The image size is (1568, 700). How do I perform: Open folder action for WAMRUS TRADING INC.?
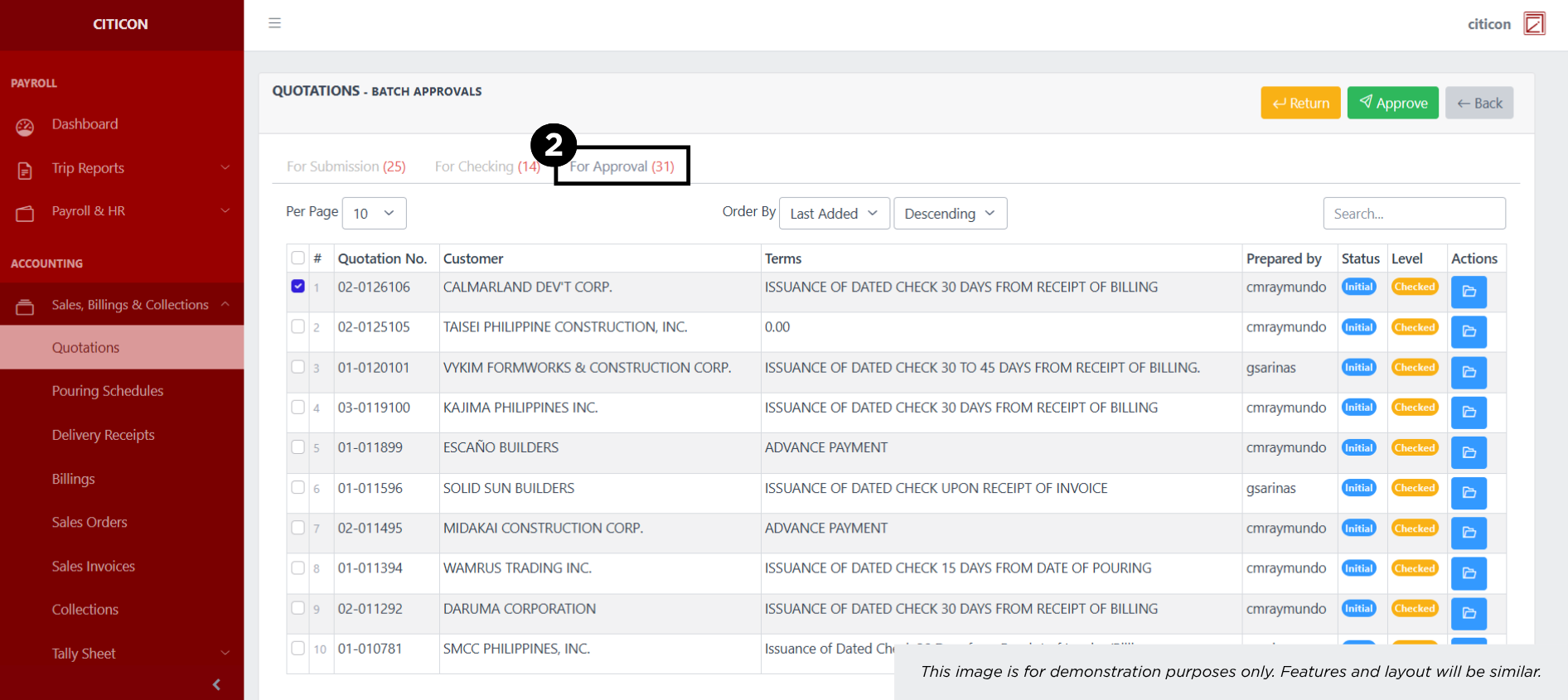pyautogui.click(x=1469, y=572)
